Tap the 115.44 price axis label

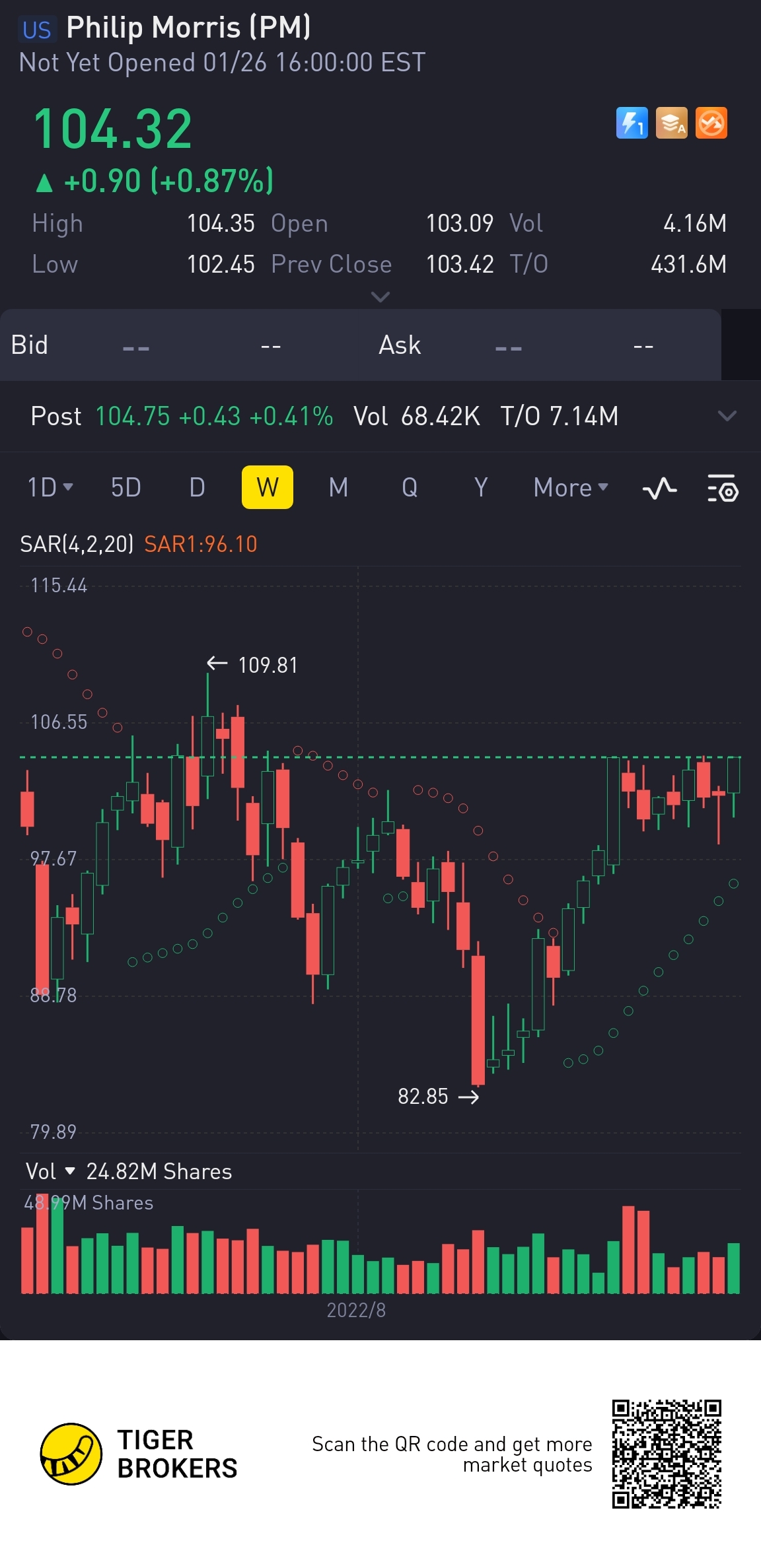(59, 586)
